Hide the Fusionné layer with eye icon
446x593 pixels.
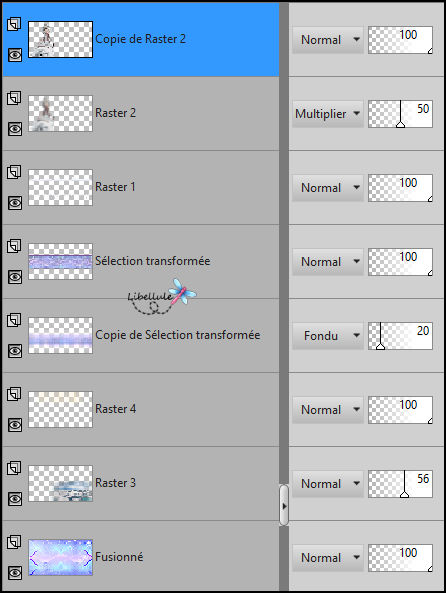click(x=15, y=573)
